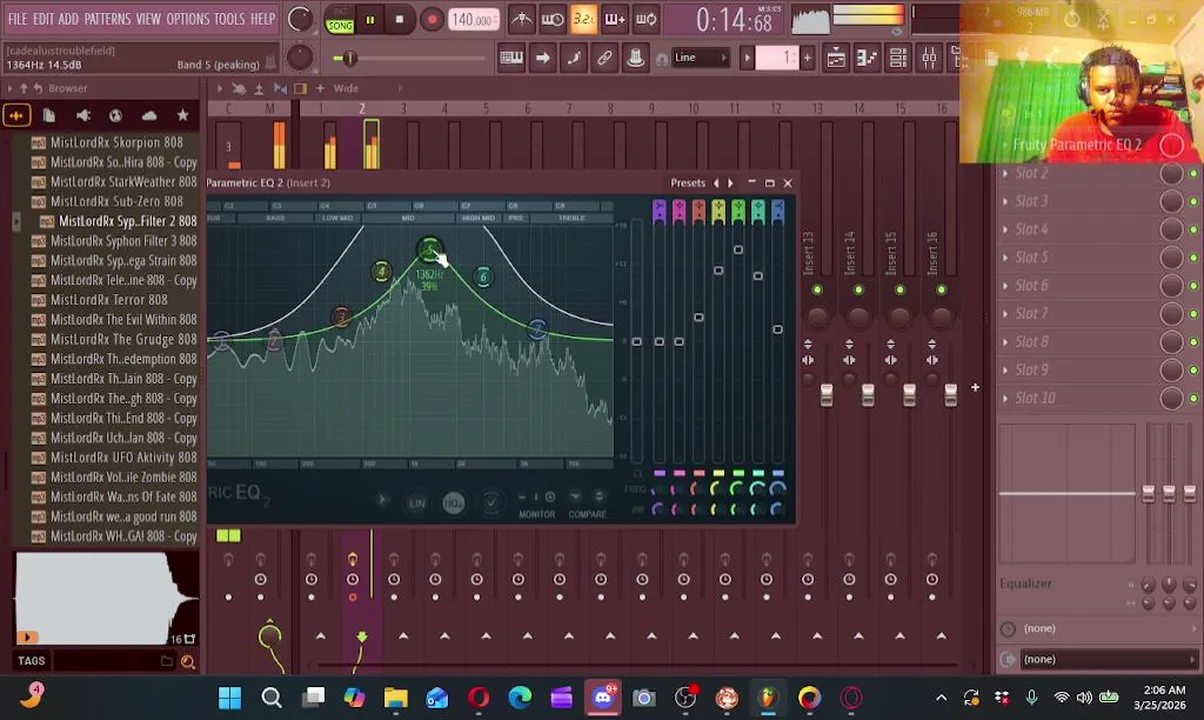1204x720 pixels.
Task: Toggle LIN linear phase button in EQ
Action: tap(417, 503)
